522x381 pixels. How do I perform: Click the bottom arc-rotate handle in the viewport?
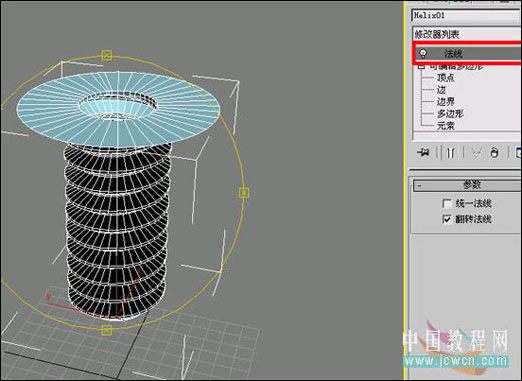pos(107,330)
